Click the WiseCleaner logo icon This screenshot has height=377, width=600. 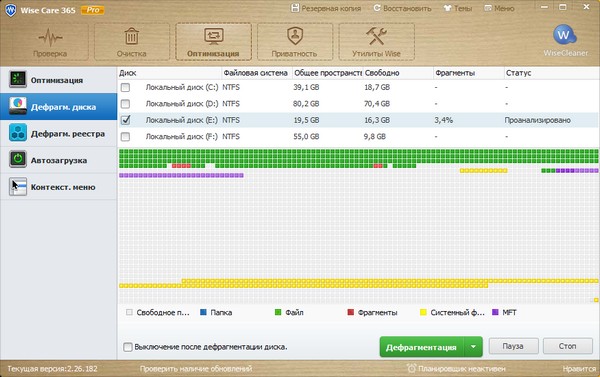coord(564,35)
